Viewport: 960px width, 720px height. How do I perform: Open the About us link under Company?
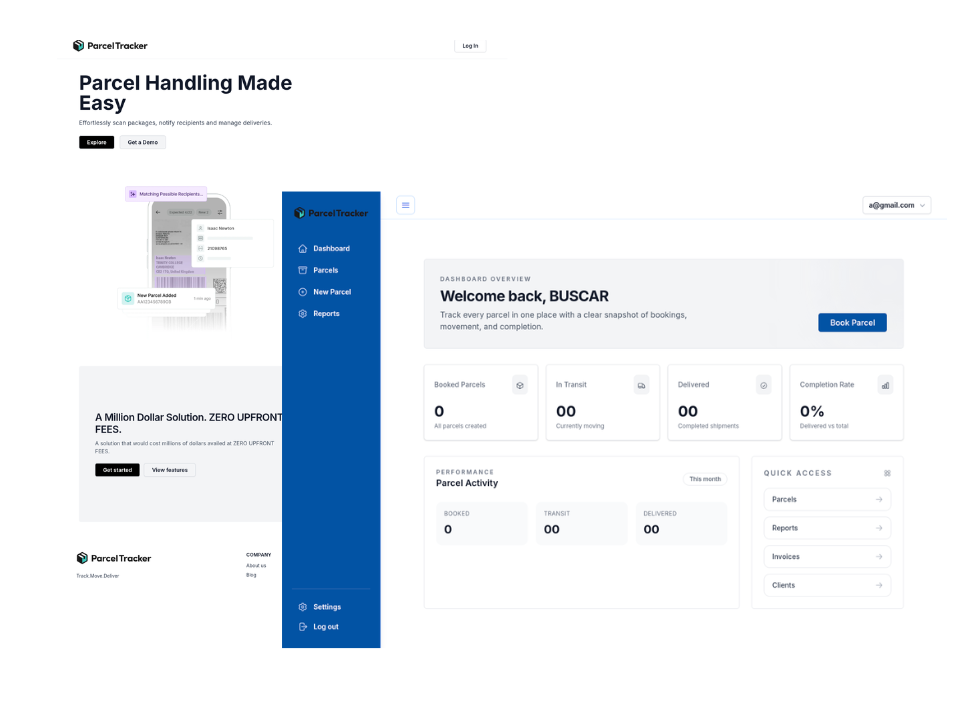pos(256,565)
